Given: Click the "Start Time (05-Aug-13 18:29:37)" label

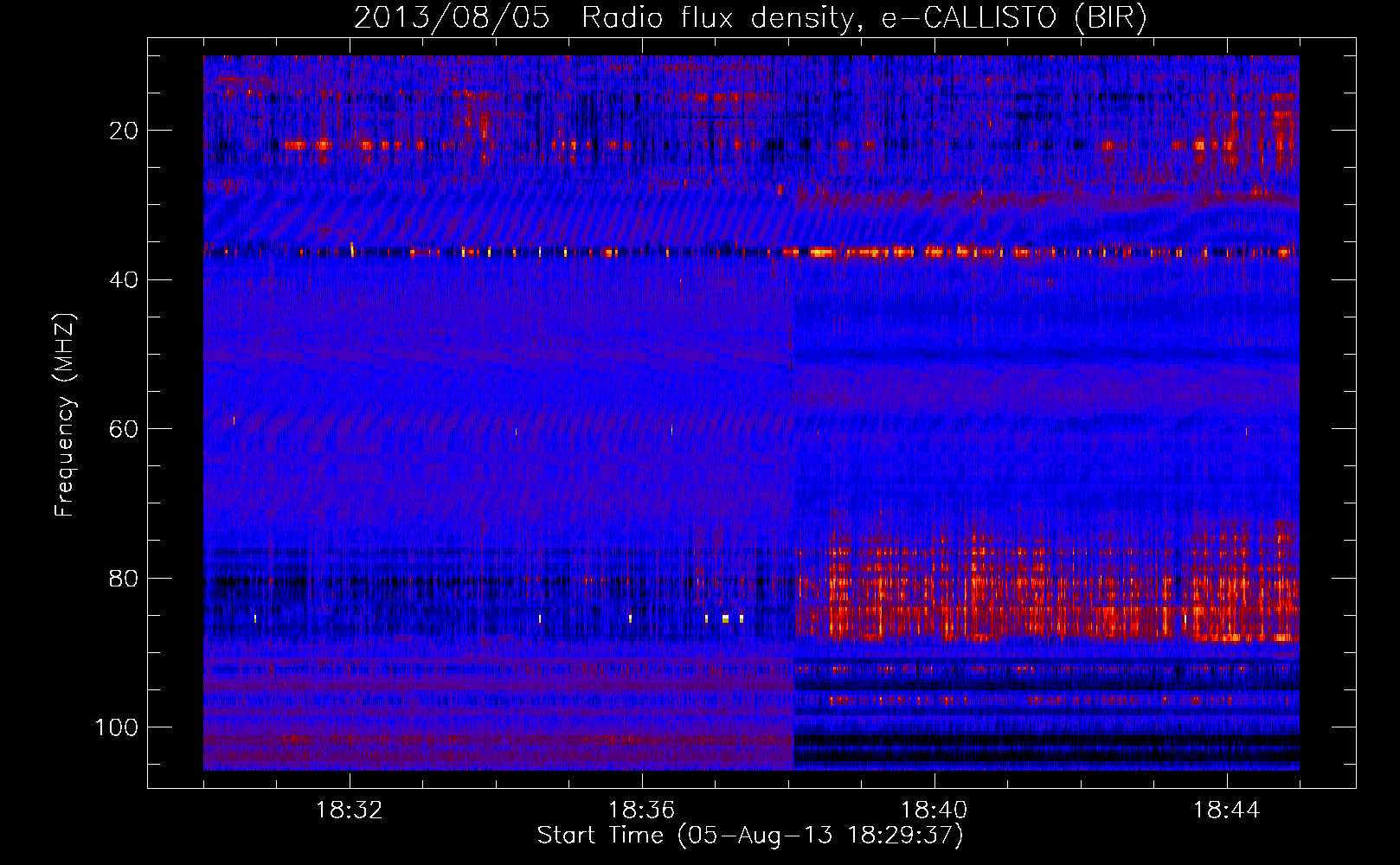Looking at the screenshot, I should tap(750, 836).
